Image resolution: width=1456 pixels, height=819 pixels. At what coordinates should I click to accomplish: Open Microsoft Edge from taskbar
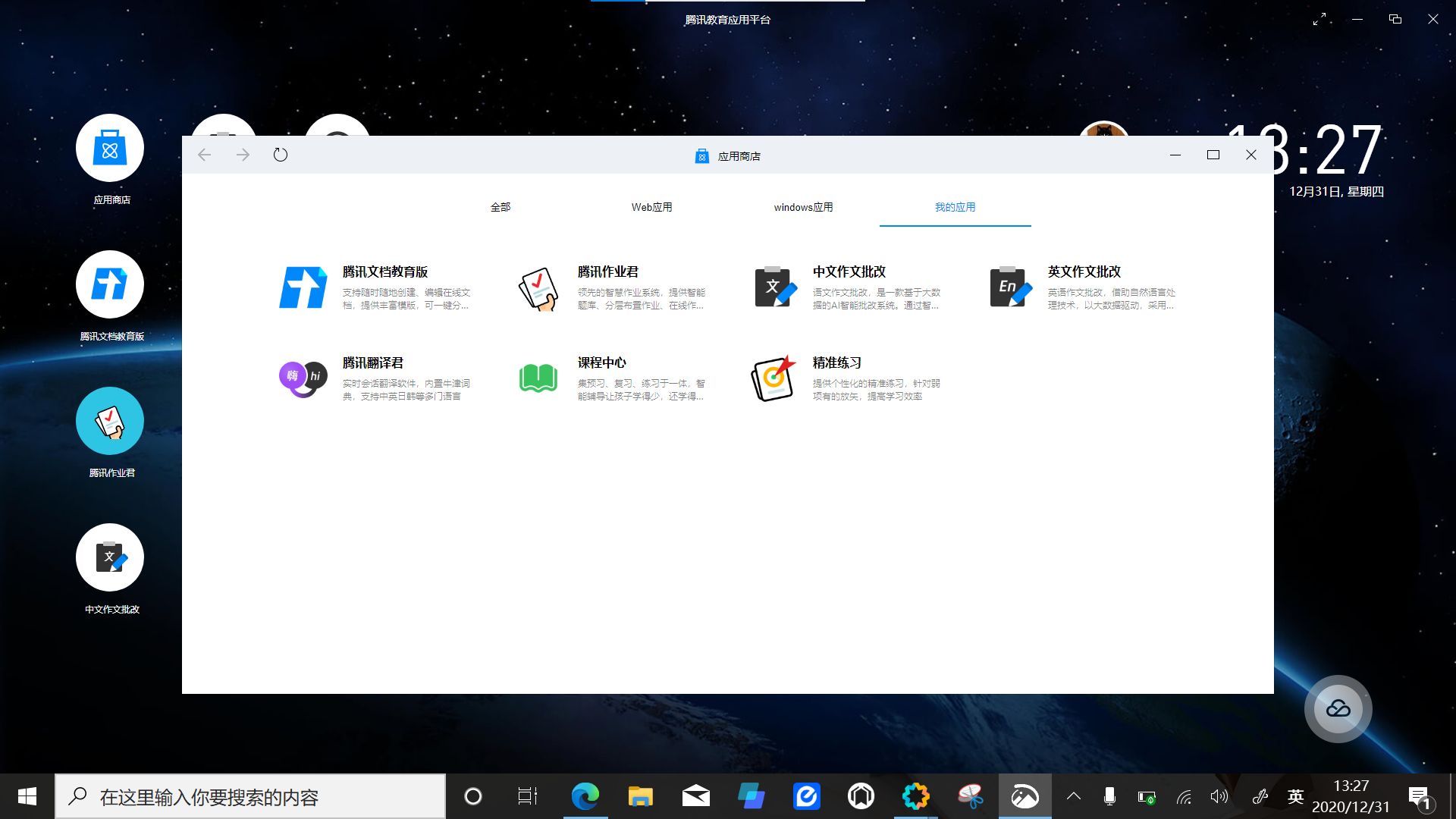pos(585,796)
